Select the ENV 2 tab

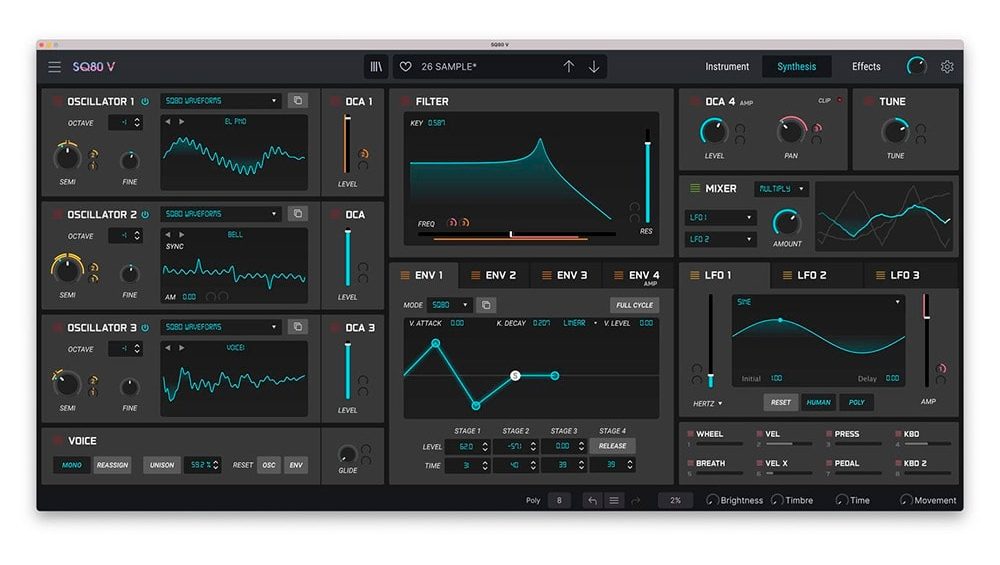(494, 275)
